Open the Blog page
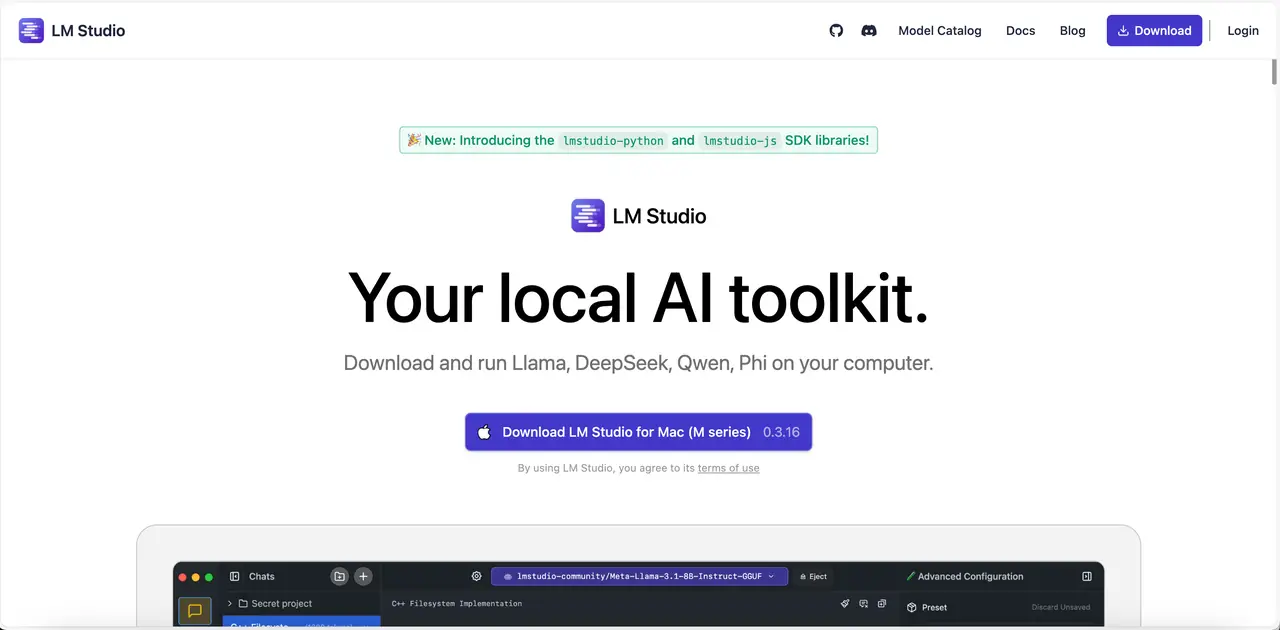This screenshot has width=1280, height=630. coord(1073,31)
